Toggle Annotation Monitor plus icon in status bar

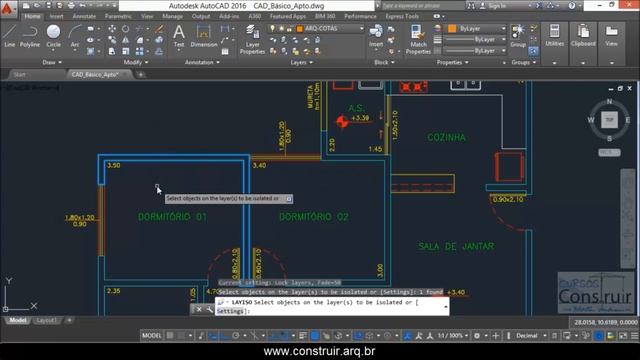496,336
